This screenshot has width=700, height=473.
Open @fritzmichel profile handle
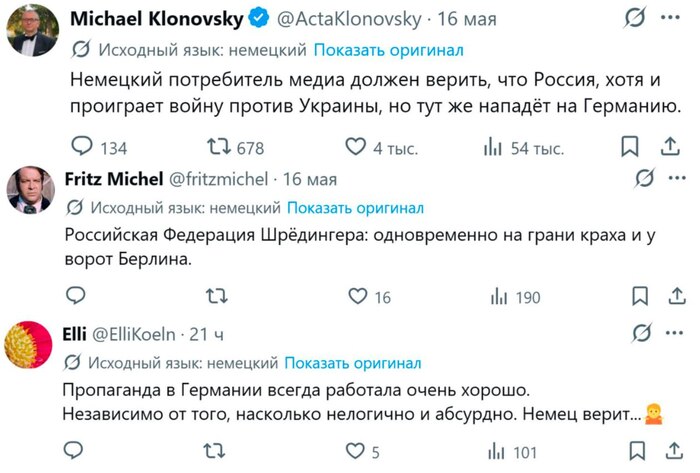click(218, 179)
